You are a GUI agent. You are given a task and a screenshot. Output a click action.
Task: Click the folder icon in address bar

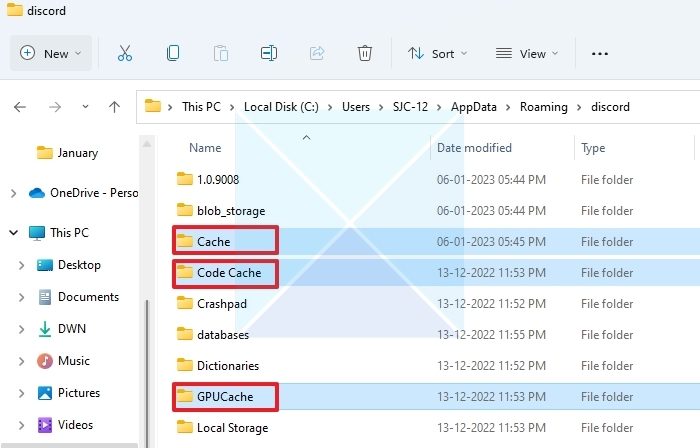click(x=153, y=106)
